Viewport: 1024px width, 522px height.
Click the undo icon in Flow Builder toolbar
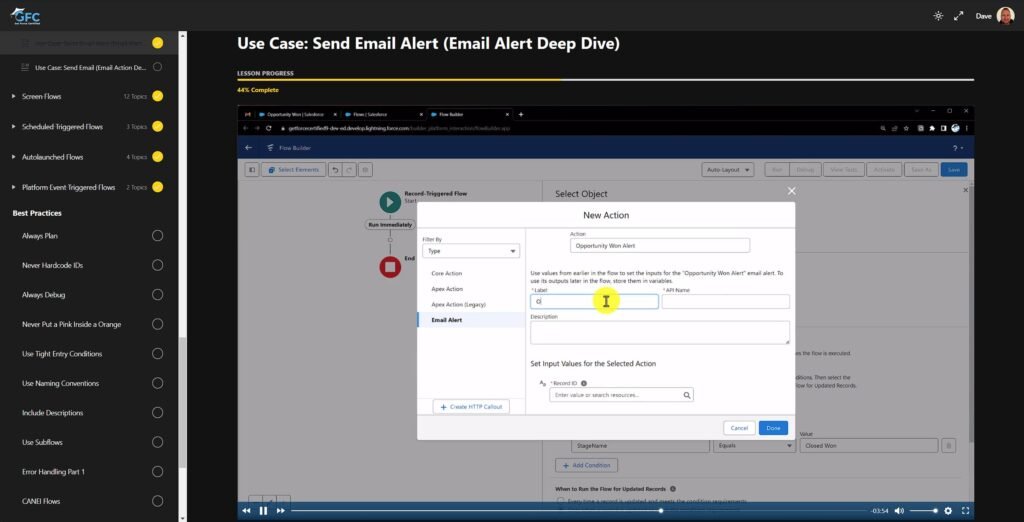pos(336,170)
